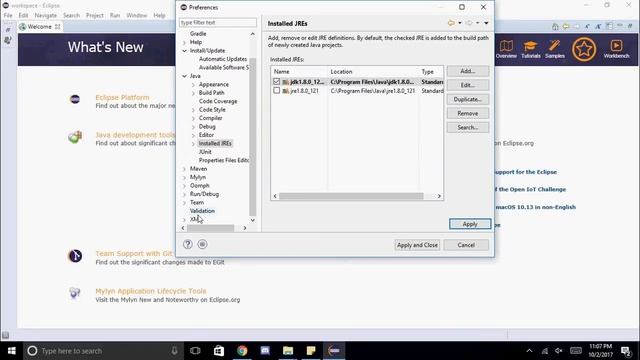Click the home icon in Welcome toolbar
The height and width of the screenshot is (360, 640).
[x=555, y=27]
